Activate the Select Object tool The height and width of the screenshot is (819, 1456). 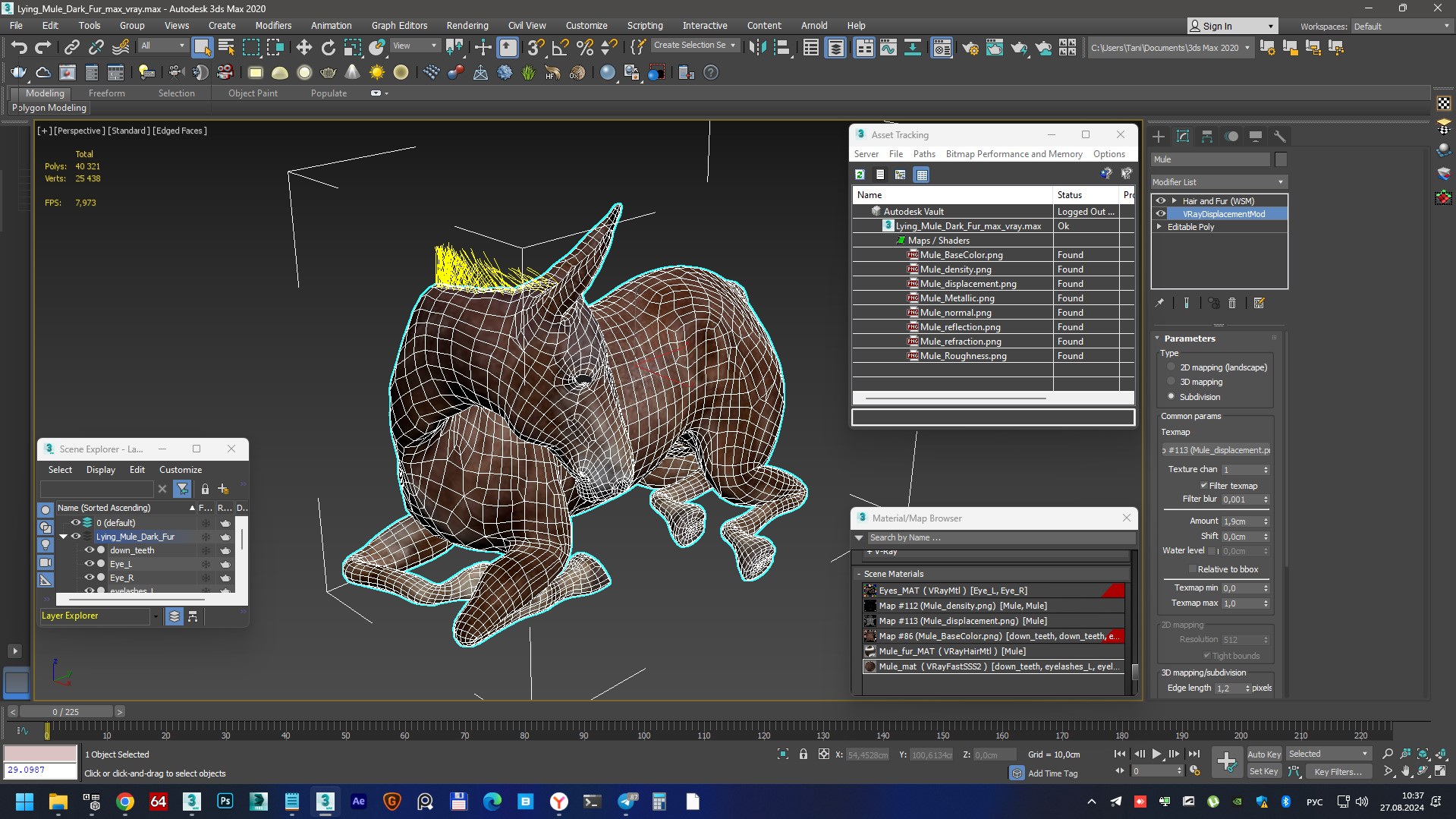(202, 47)
